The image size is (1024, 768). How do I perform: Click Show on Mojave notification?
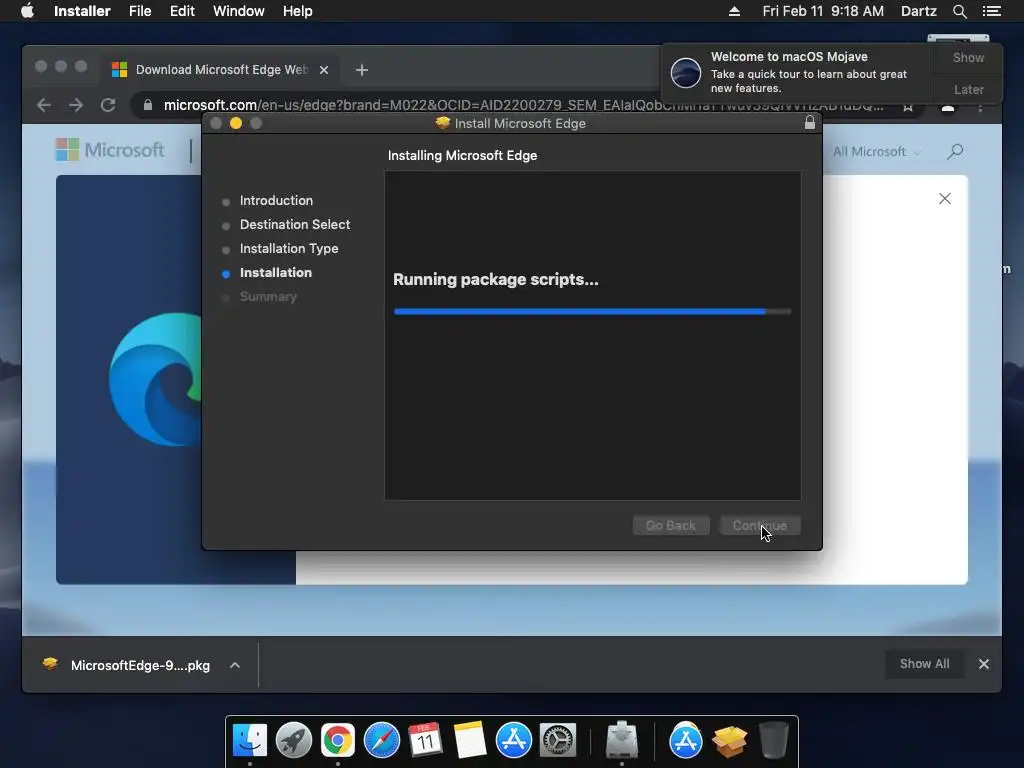968,57
